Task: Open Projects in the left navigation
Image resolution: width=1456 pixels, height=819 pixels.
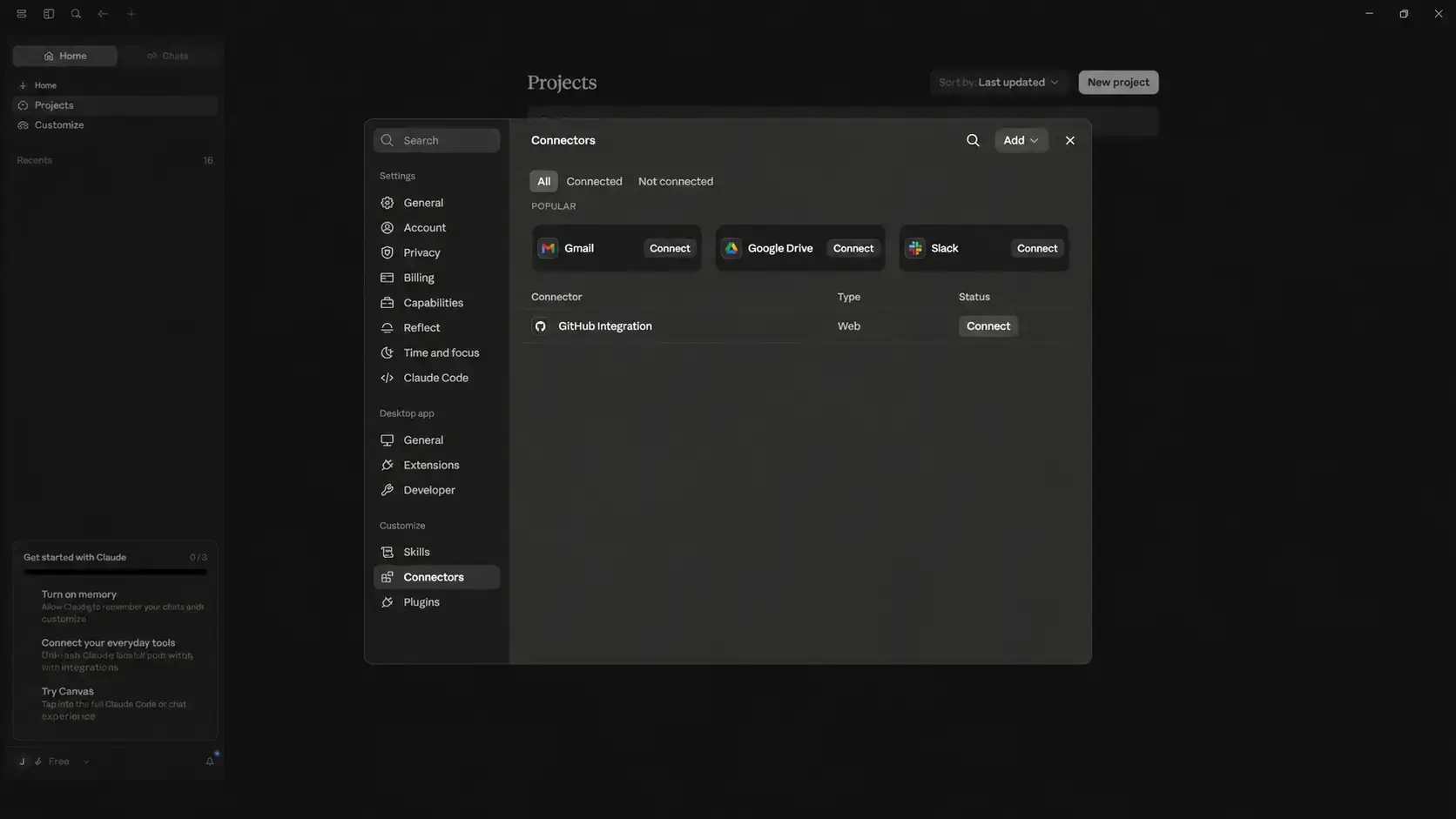Action: [115, 105]
